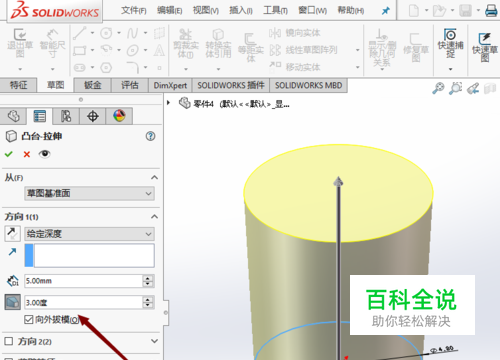Enable 方向 2 checkbox
Viewport: 500px width, 360px height.
[9, 341]
